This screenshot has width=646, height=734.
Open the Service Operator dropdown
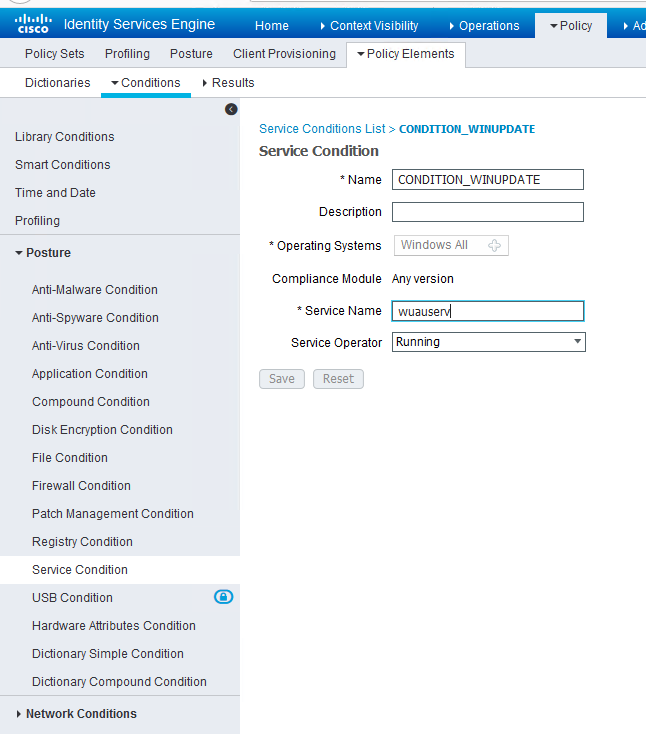(488, 342)
